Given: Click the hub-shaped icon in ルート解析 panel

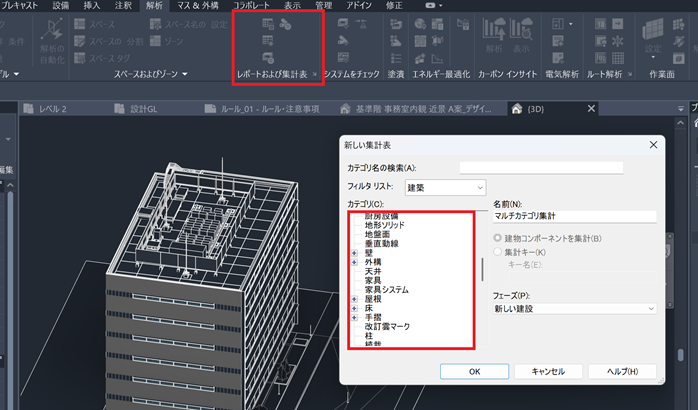Looking at the screenshot, I should tap(617, 41).
